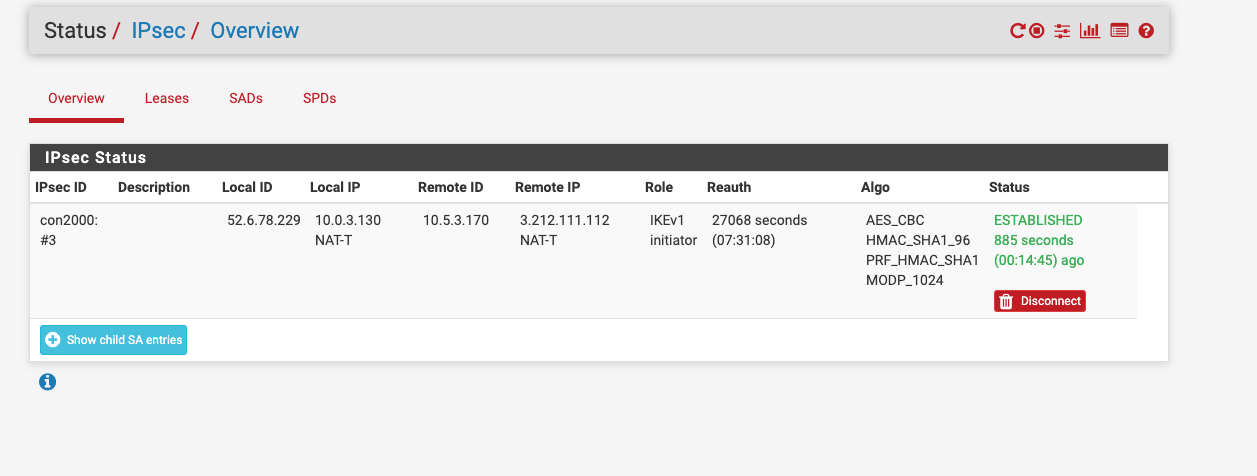
Task: Switch to the SPDs tab
Action: [319, 98]
